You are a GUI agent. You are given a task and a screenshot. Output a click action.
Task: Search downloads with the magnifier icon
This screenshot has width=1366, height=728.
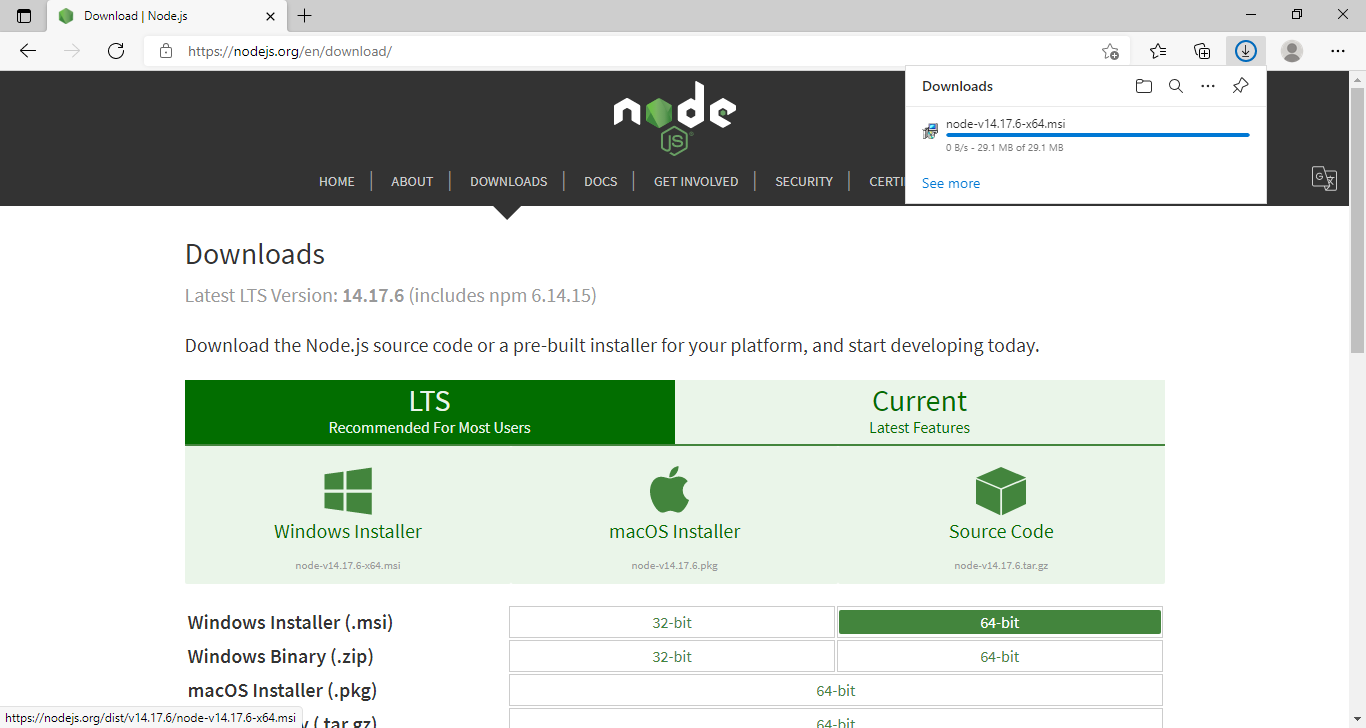tap(1176, 86)
